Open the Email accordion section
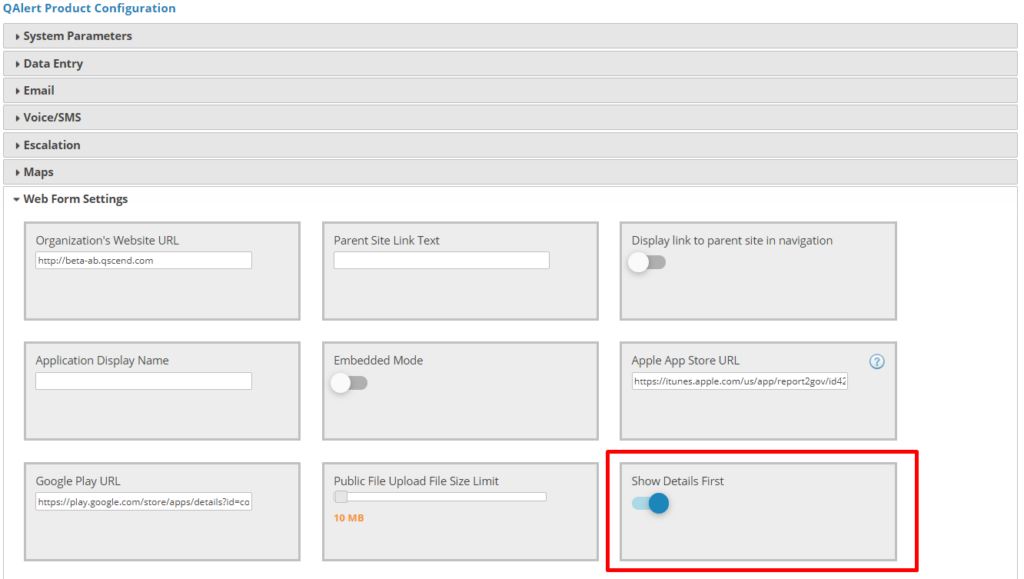Screen dimensions: 1024x579 coord(39,91)
